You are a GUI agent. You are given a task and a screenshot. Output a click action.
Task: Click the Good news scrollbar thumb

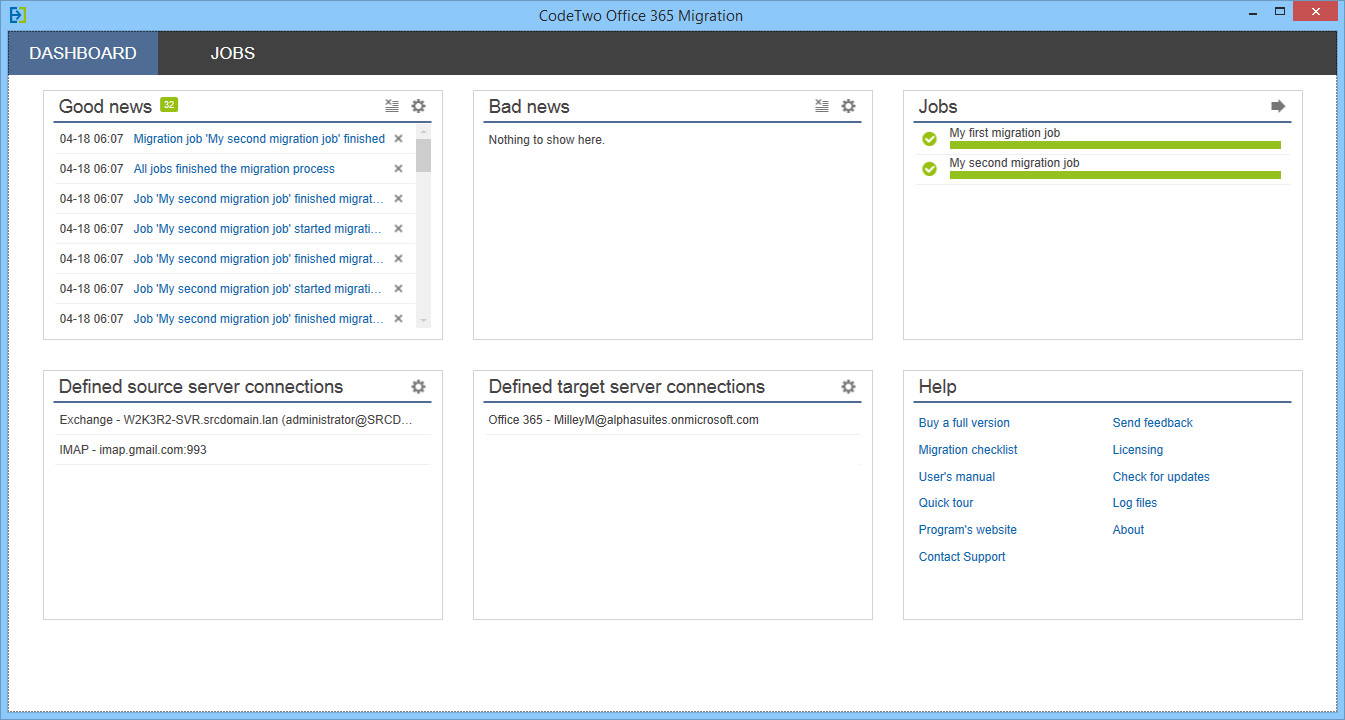(x=423, y=155)
